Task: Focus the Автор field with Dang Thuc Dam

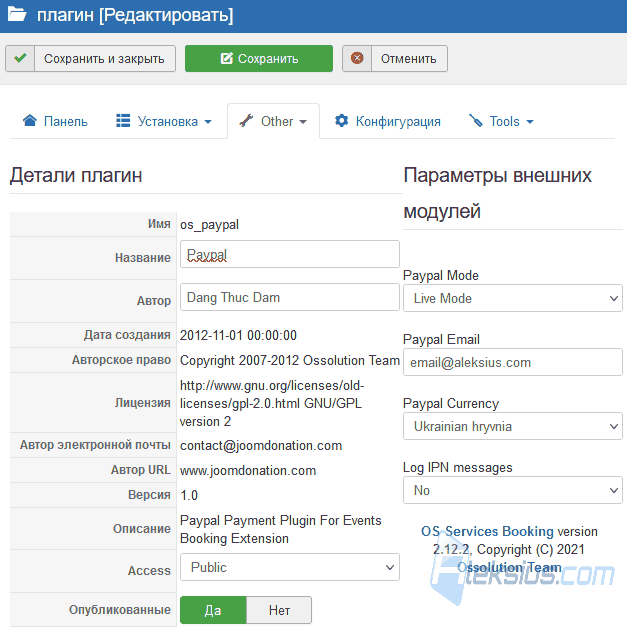Action: point(290,297)
